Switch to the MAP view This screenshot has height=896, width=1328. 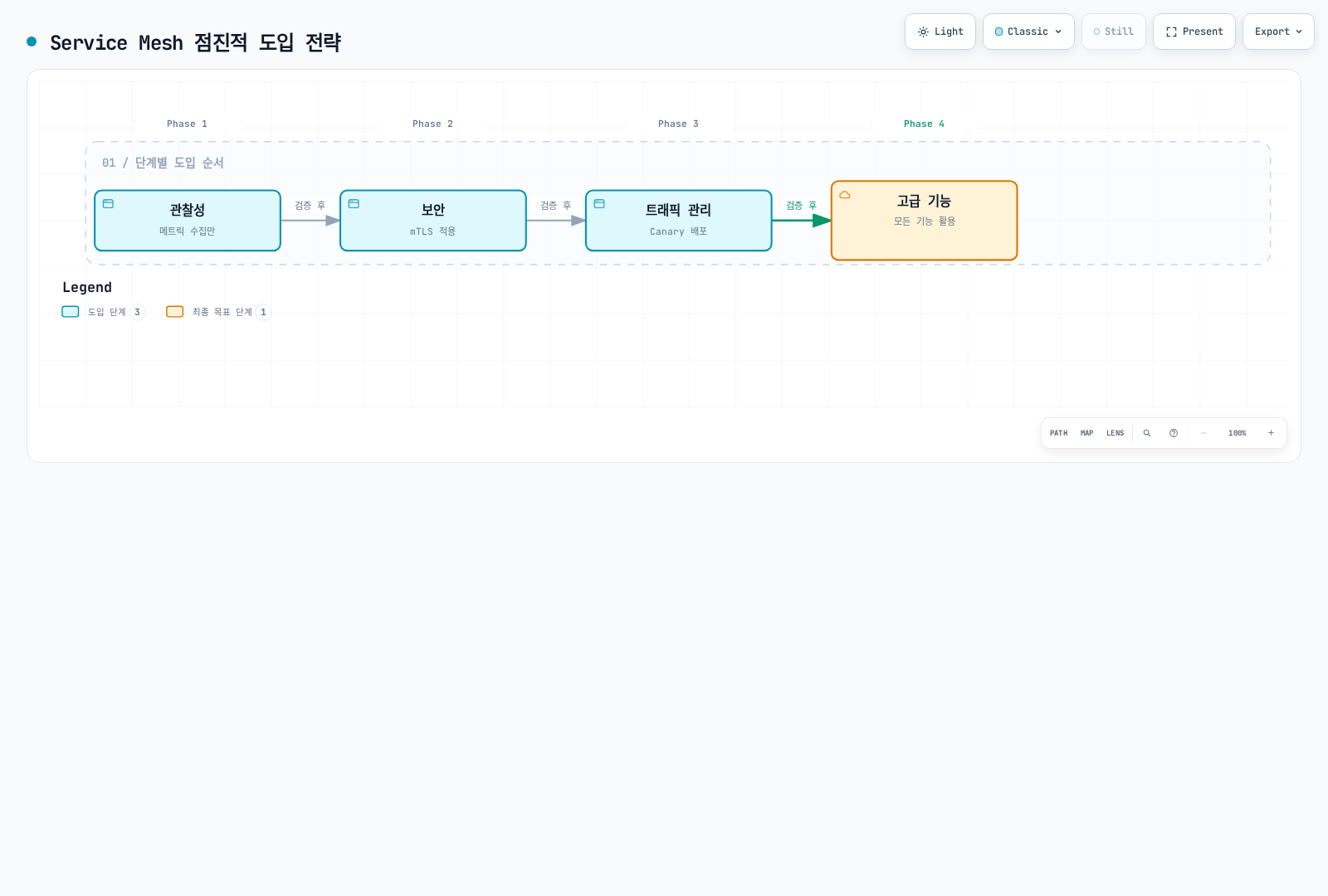1087,433
